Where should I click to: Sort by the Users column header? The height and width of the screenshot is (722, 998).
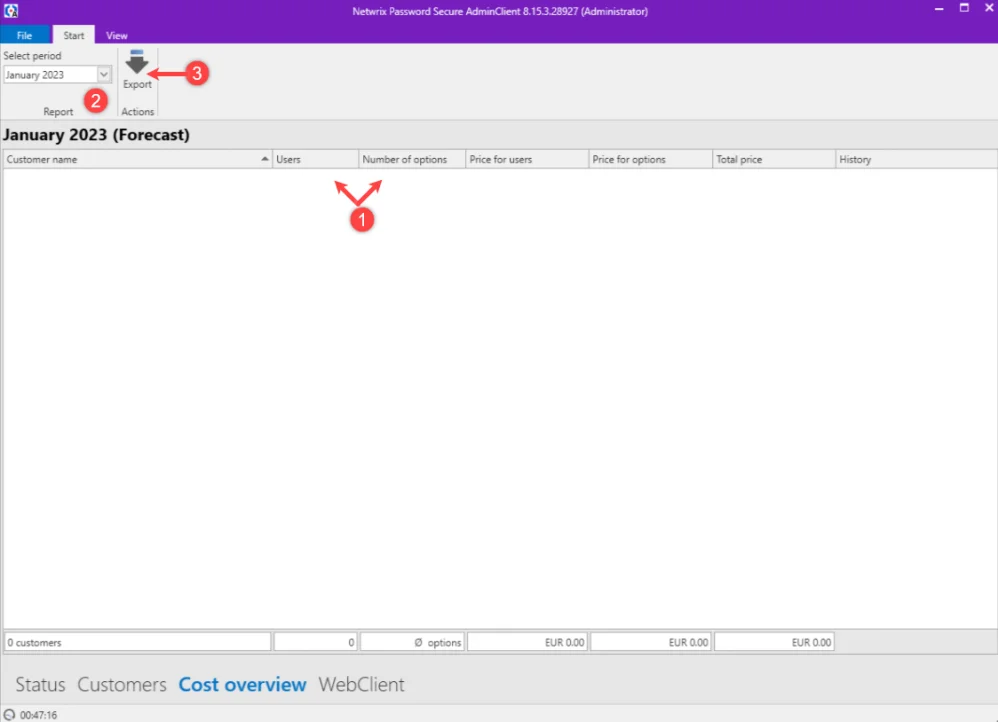click(316, 159)
